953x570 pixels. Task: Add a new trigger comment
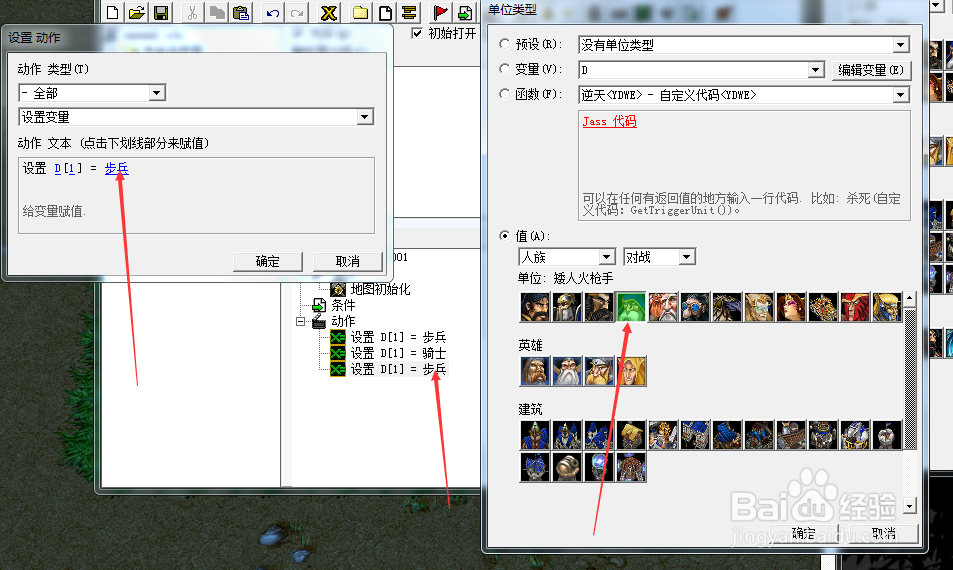pos(409,12)
